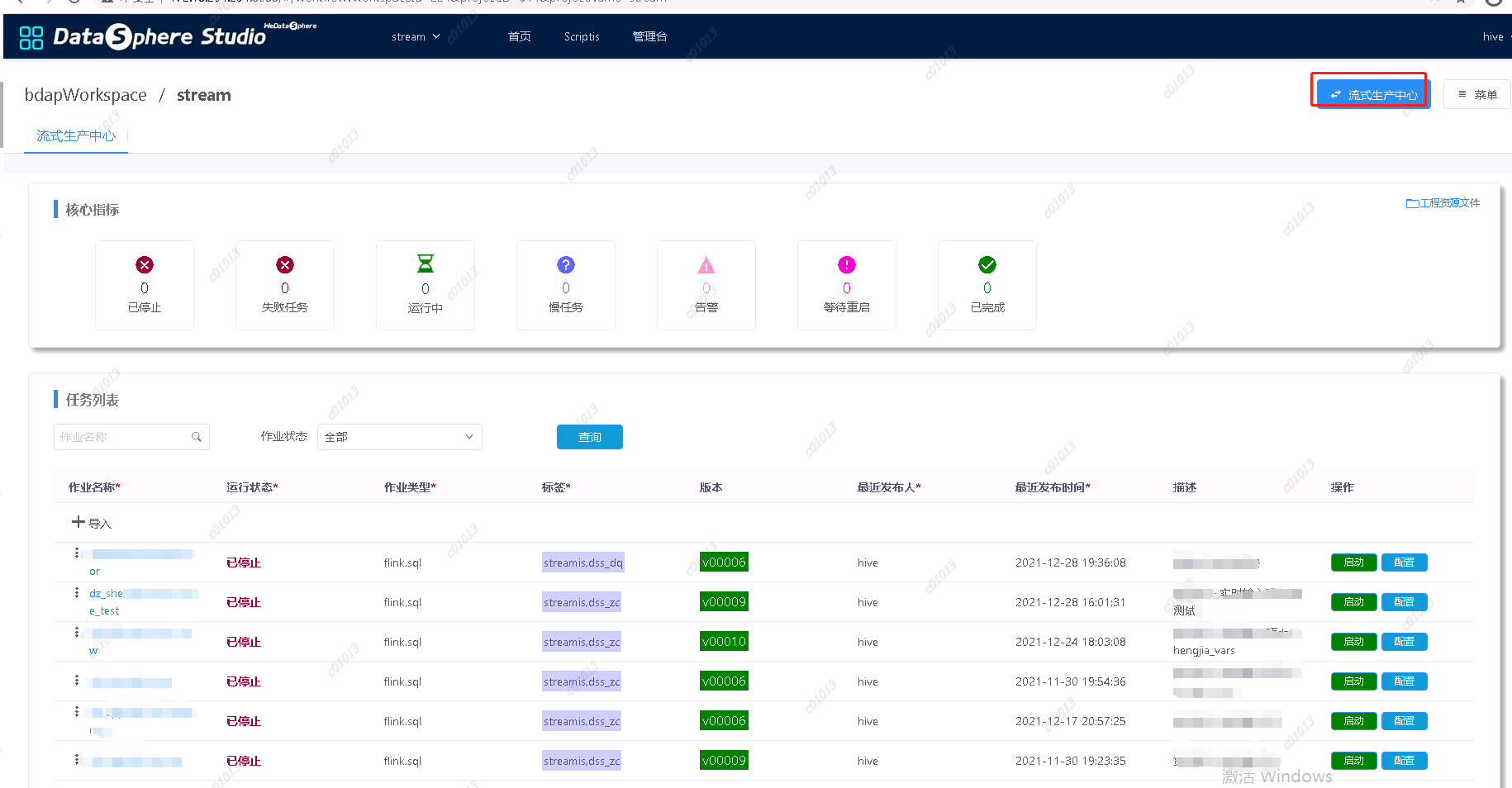Select the 流式生产中心 tab
This screenshot has width=1512, height=788.
(x=76, y=136)
